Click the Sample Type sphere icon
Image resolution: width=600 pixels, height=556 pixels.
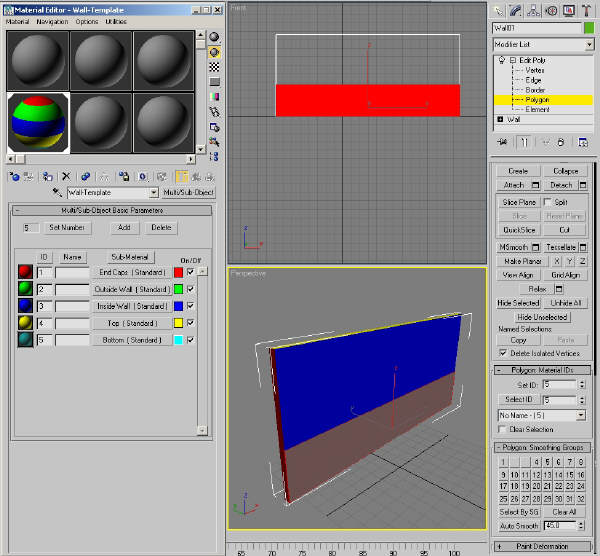pos(214,37)
